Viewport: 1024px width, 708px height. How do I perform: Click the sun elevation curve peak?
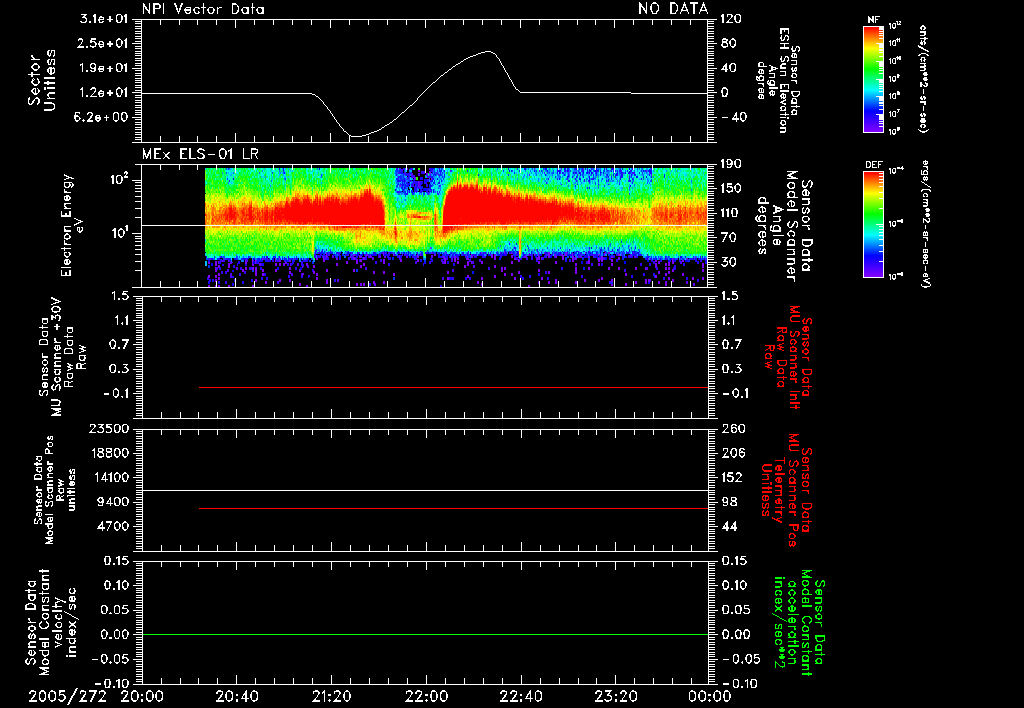coord(488,51)
